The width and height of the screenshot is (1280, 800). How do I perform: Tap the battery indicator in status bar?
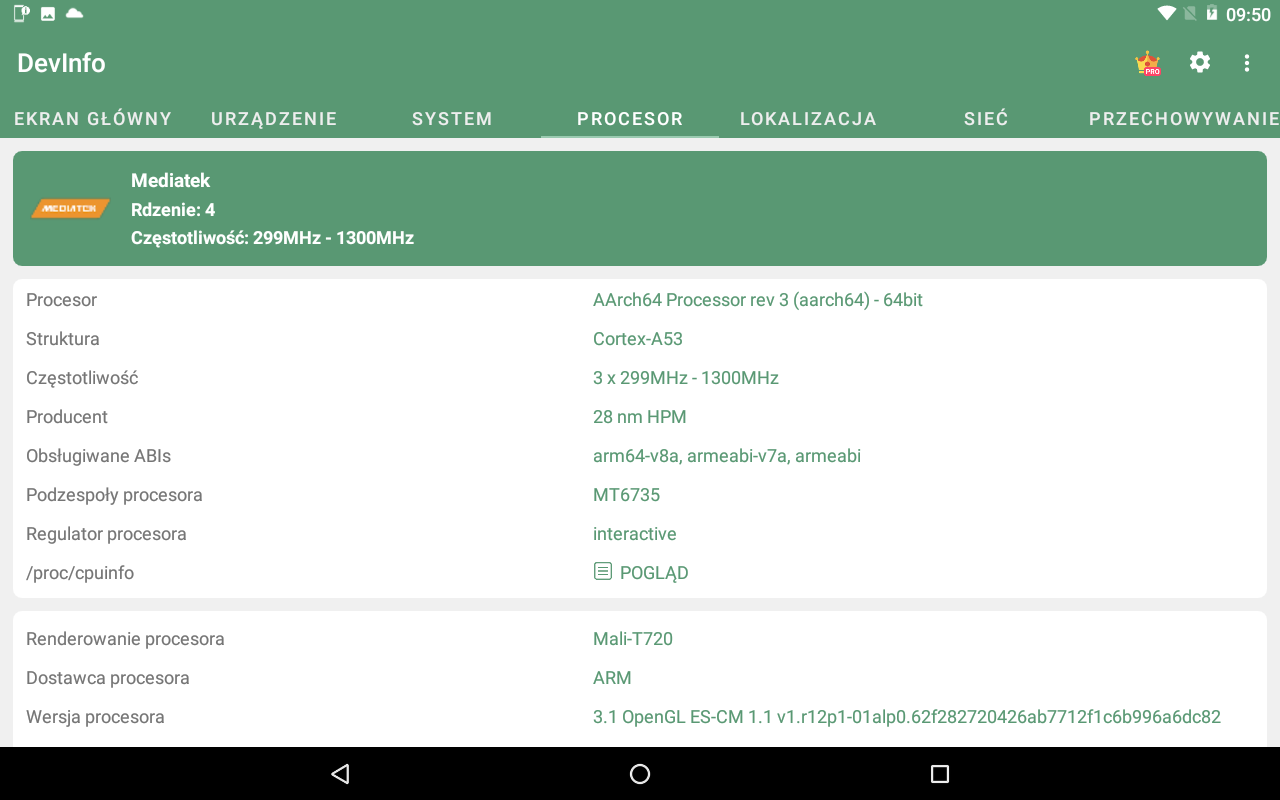tap(1210, 13)
